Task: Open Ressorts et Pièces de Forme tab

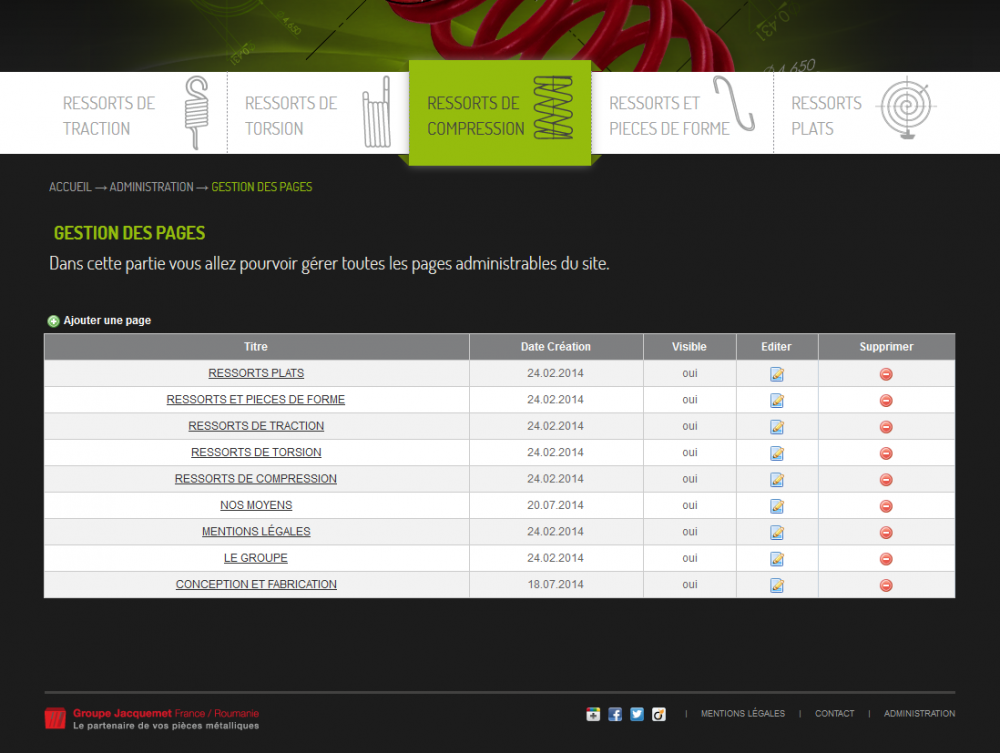Action: (x=681, y=114)
